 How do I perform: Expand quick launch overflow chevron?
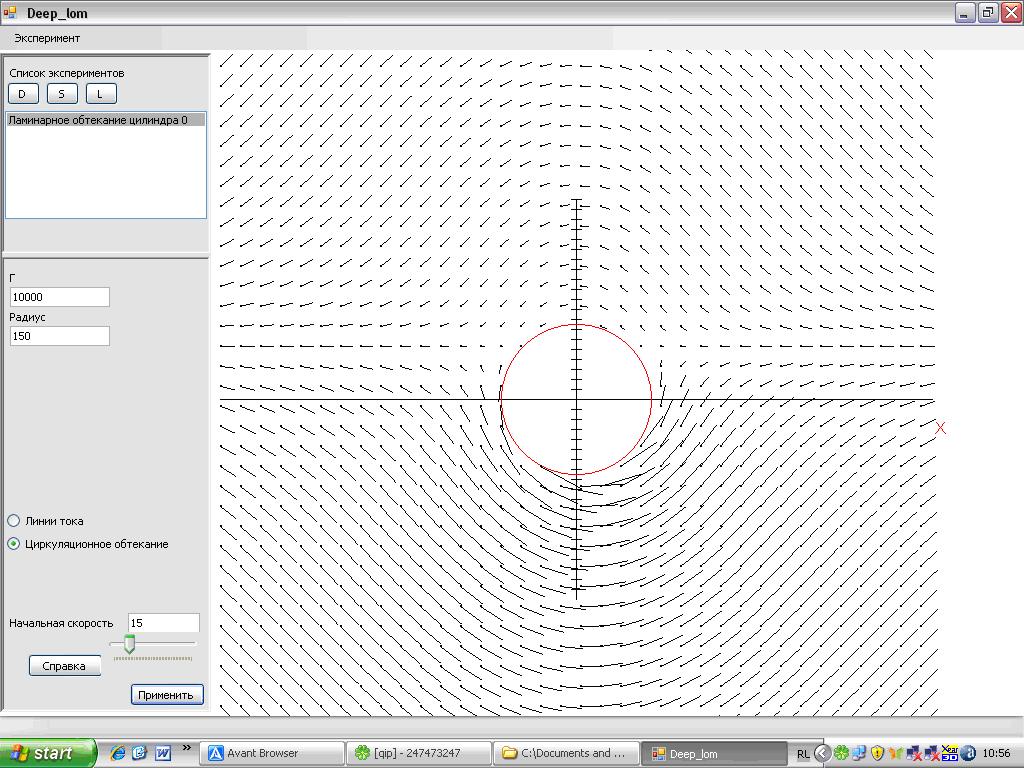click(187, 748)
